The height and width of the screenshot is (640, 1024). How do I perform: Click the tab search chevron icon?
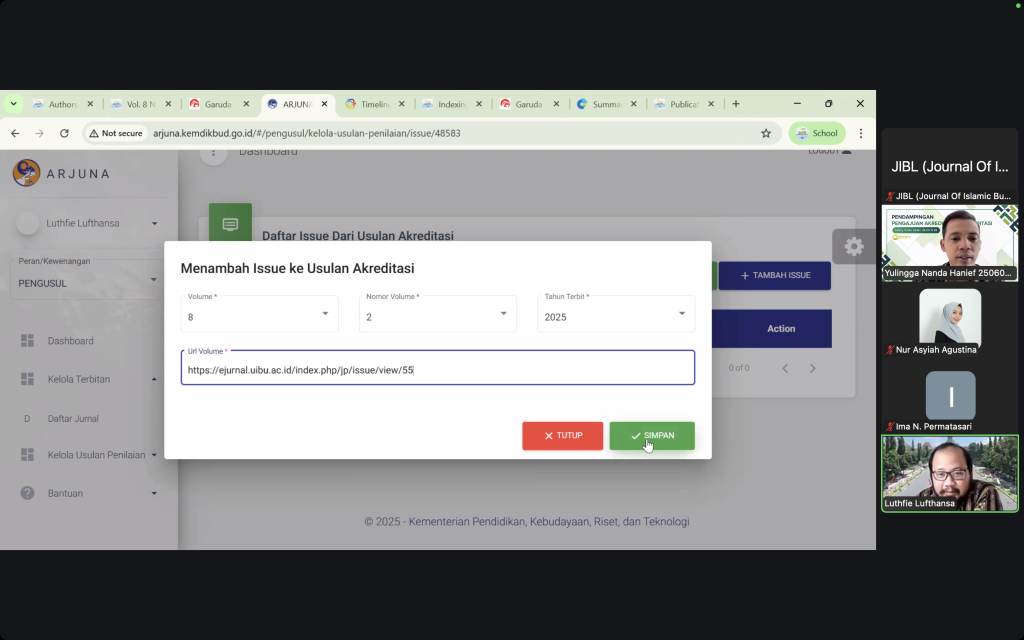pos(14,104)
